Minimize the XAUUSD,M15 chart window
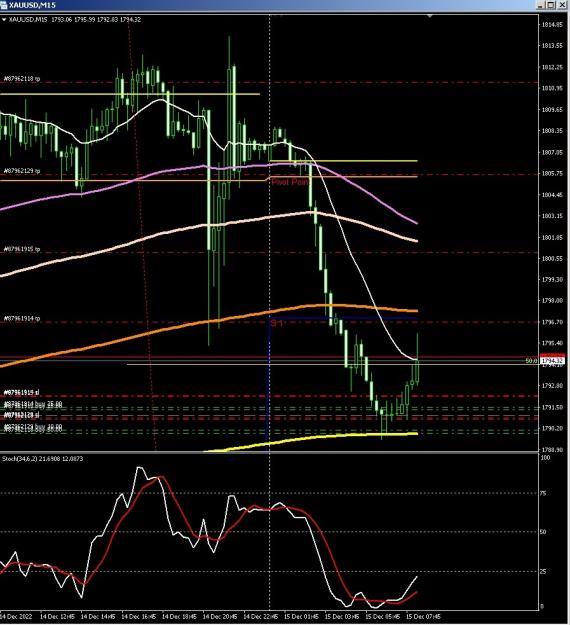The height and width of the screenshot is (625, 570). click(x=541, y=5)
